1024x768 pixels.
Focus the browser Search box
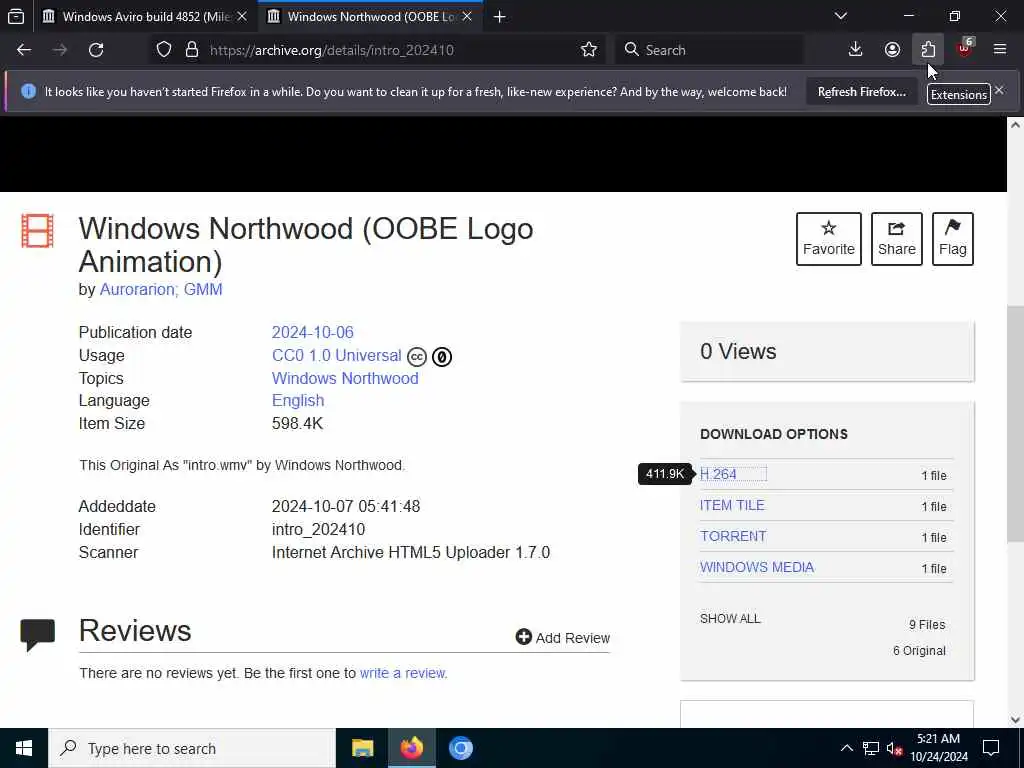[709, 50]
